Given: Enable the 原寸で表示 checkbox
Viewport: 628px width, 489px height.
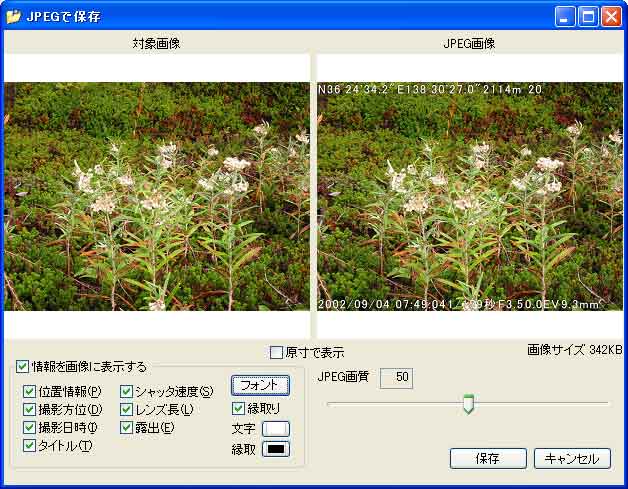Looking at the screenshot, I should tap(277, 352).
